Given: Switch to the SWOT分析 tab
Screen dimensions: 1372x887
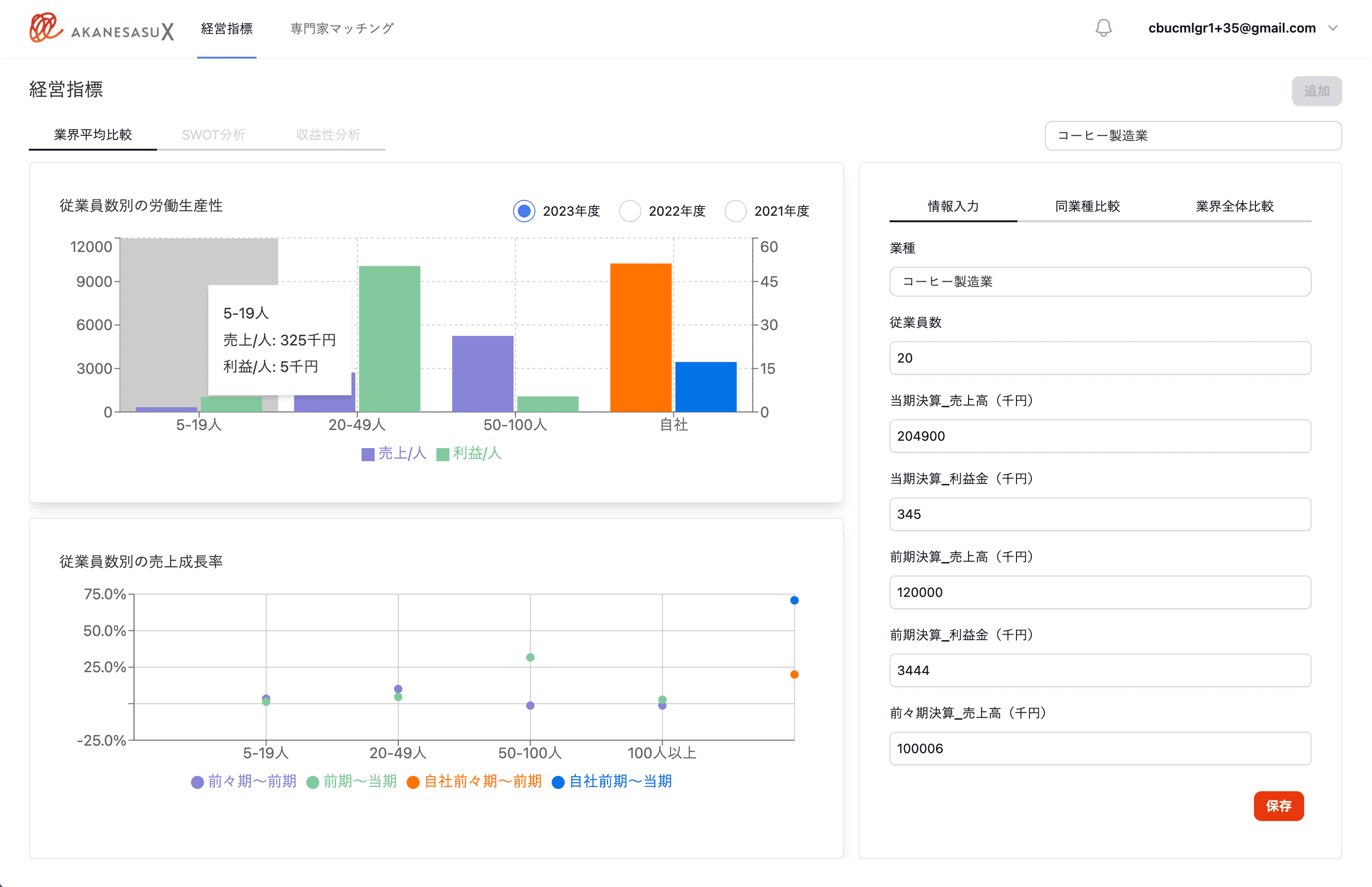Looking at the screenshot, I should pos(214,134).
